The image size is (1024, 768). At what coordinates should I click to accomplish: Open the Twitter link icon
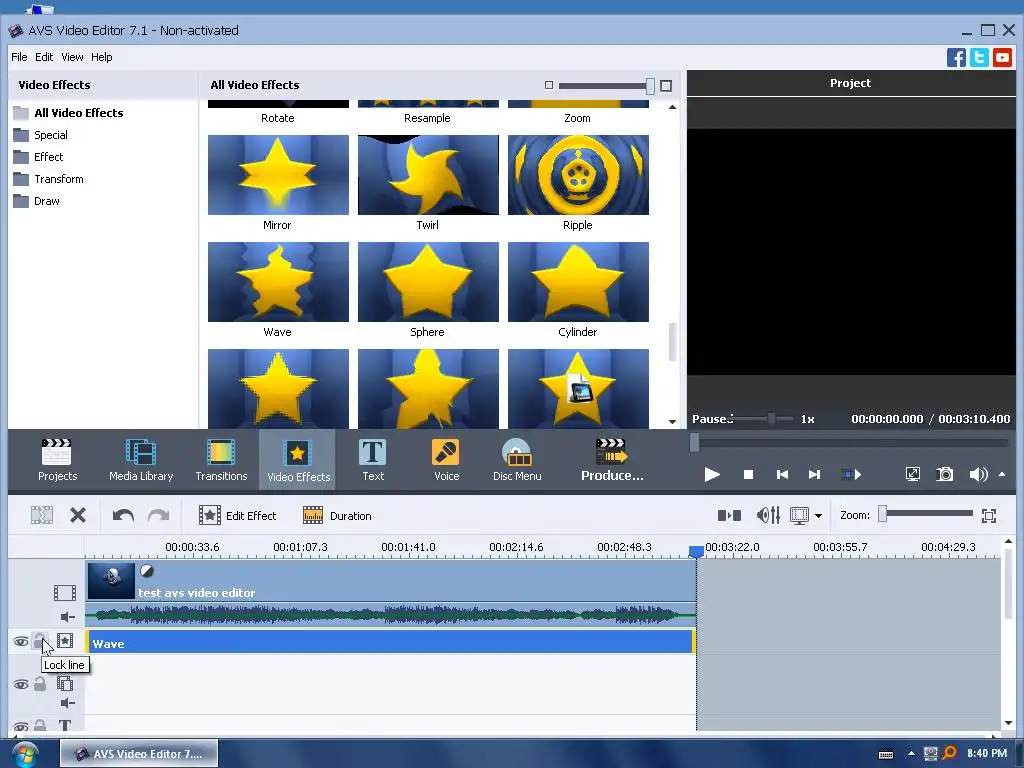[x=979, y=57]
